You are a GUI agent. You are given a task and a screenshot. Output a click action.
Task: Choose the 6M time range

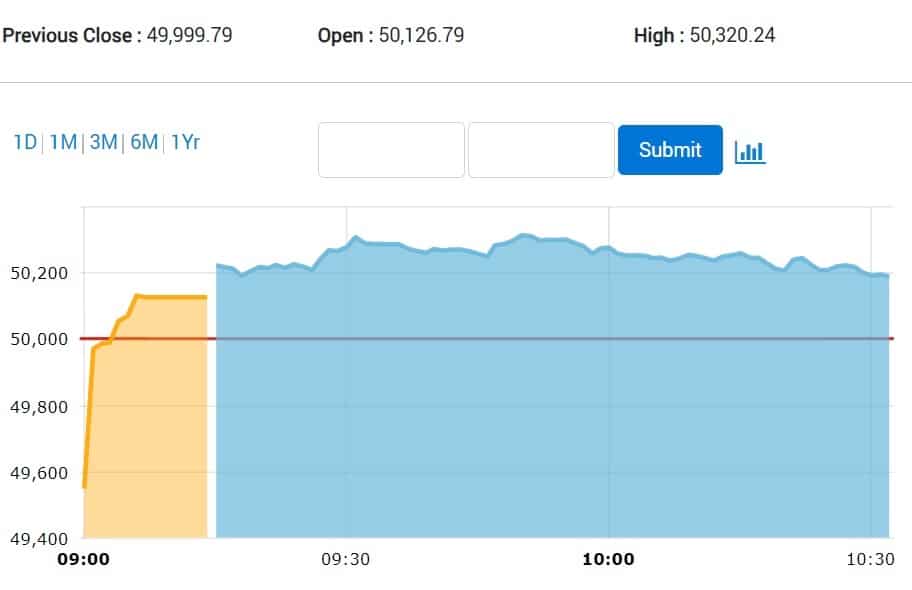(x=144, y=142)
